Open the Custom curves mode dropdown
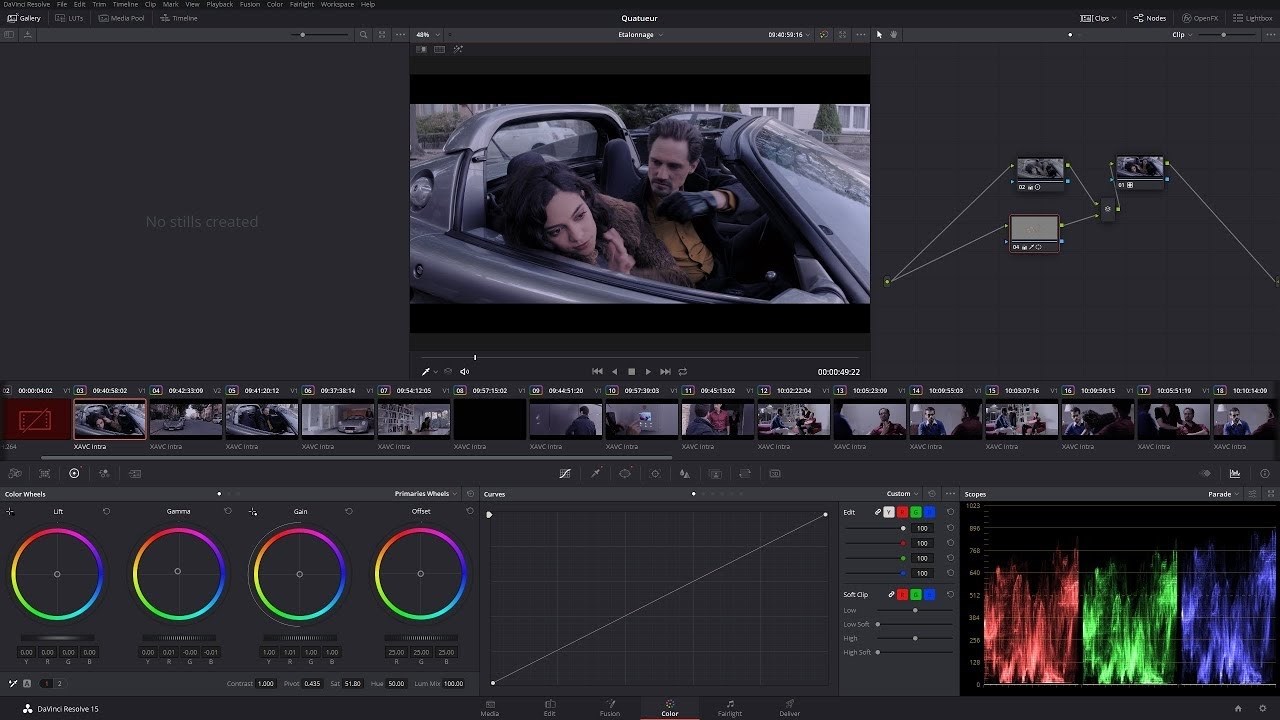The width and height of the screenshot is (1280, 720). [902, 494]
